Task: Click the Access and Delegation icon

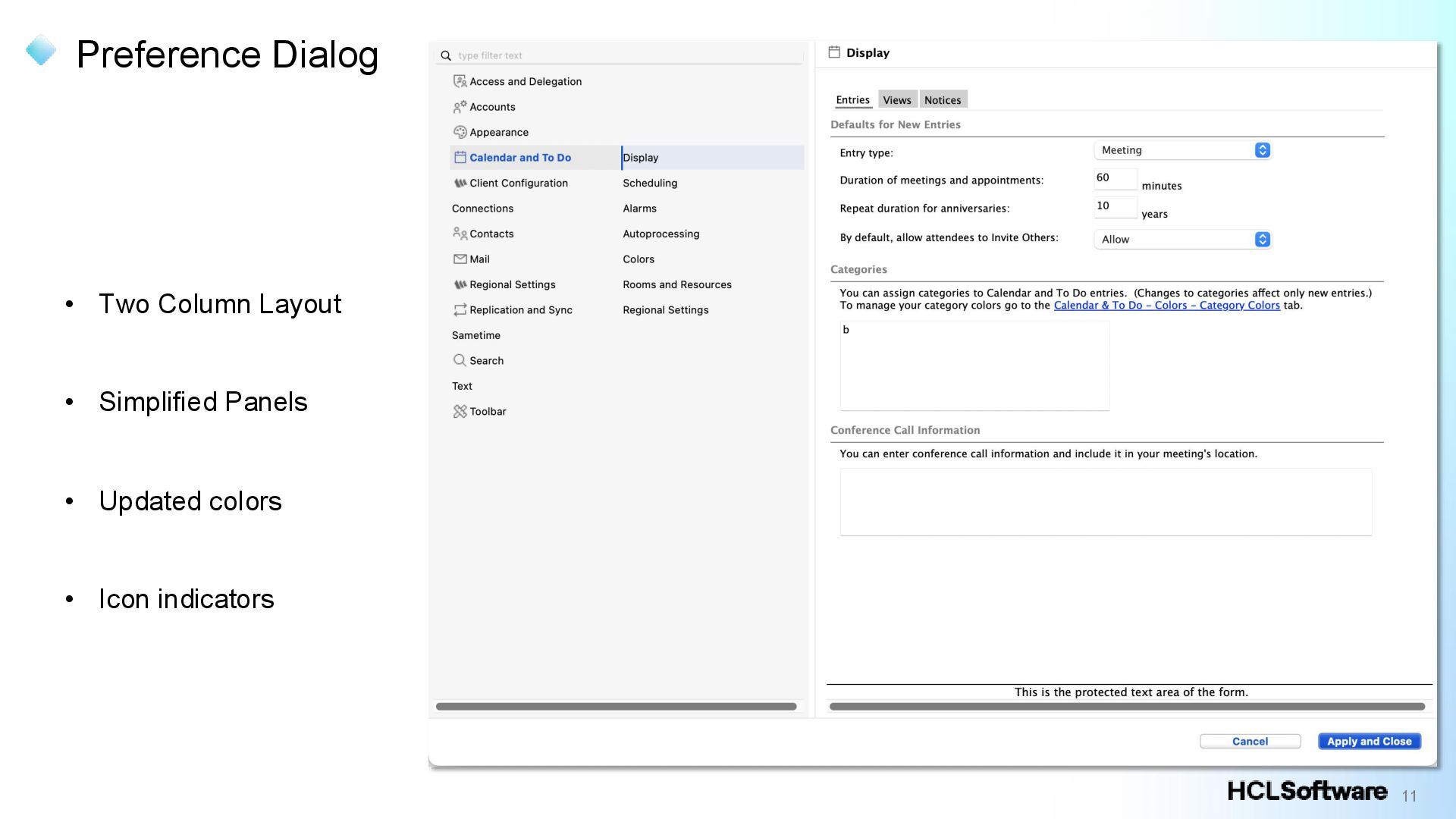Action: 460,81
